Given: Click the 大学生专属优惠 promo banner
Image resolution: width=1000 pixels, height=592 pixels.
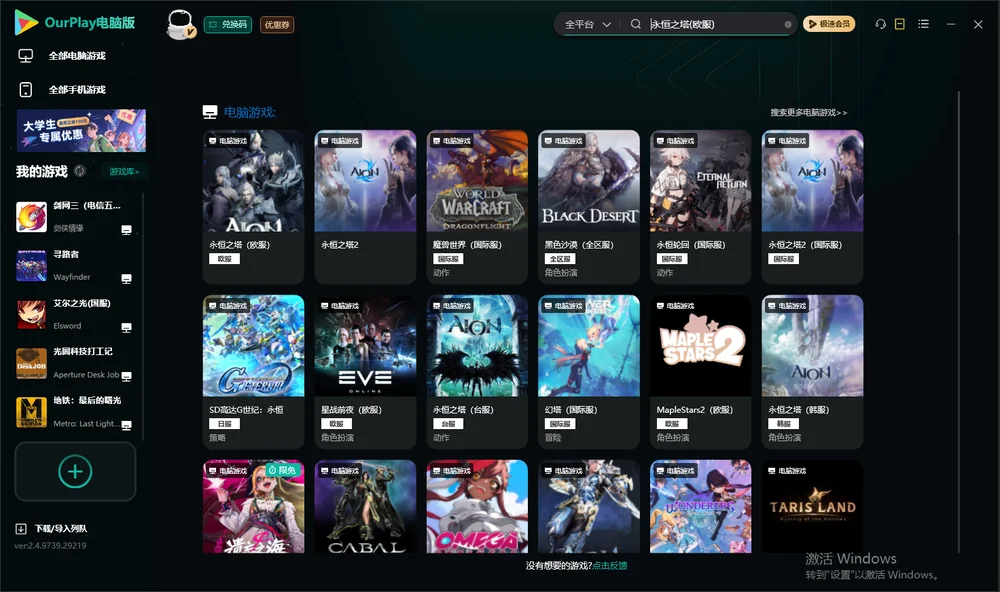Looking at the screenshot, I should 82,131.
